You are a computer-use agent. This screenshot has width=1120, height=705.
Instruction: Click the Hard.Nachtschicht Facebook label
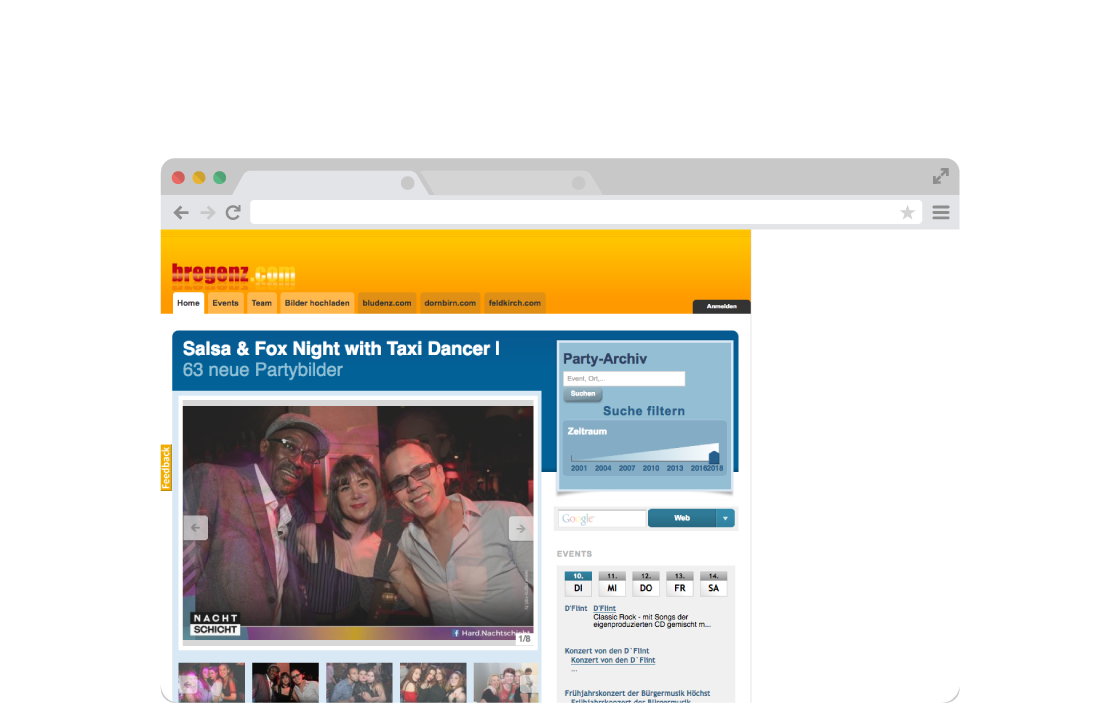pos(492,633)
